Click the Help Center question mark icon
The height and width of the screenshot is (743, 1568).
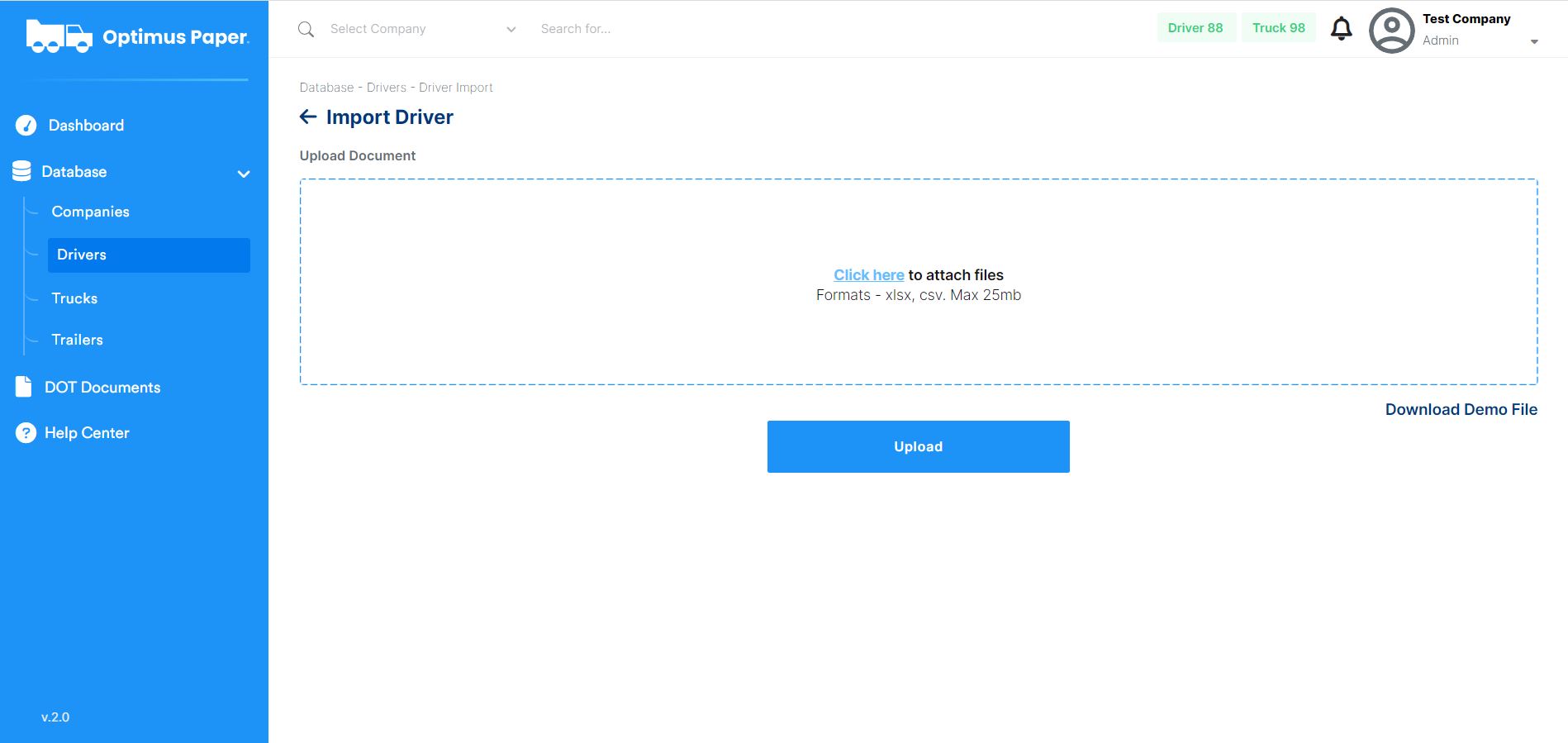[26, 433]
